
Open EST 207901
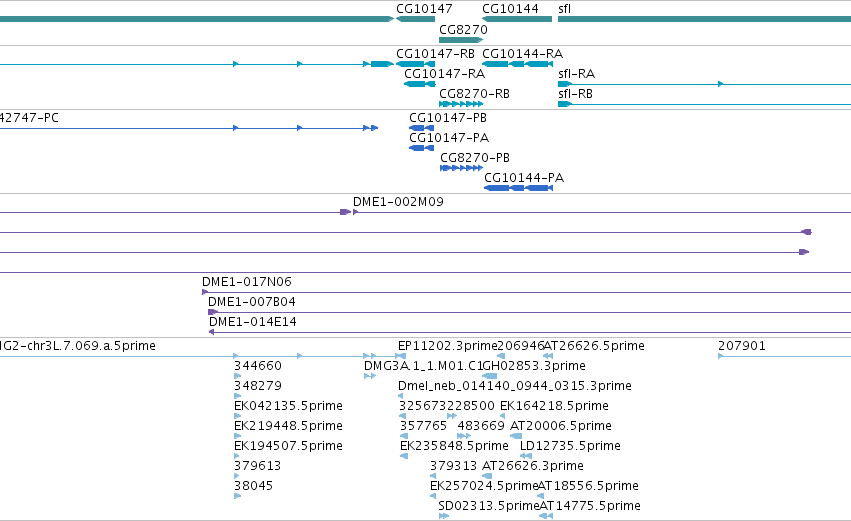coord(741,346)
